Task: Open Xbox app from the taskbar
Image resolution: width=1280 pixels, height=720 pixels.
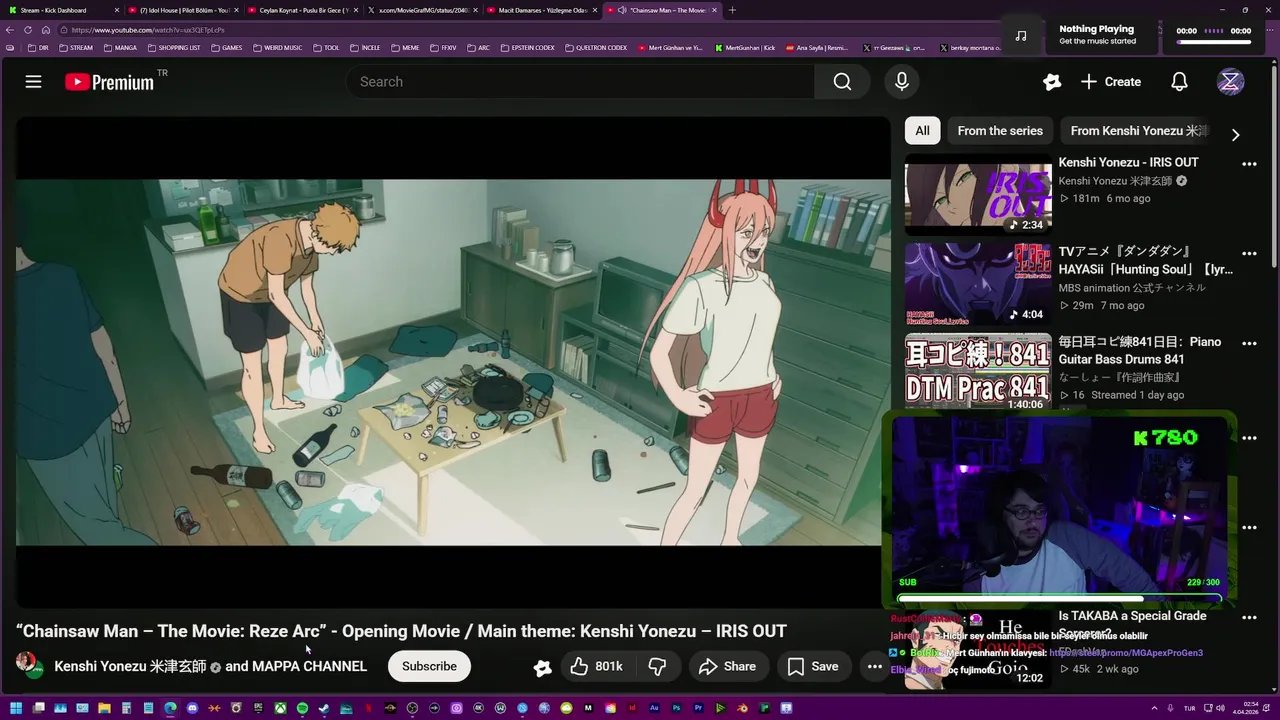Action: [280, 708]
